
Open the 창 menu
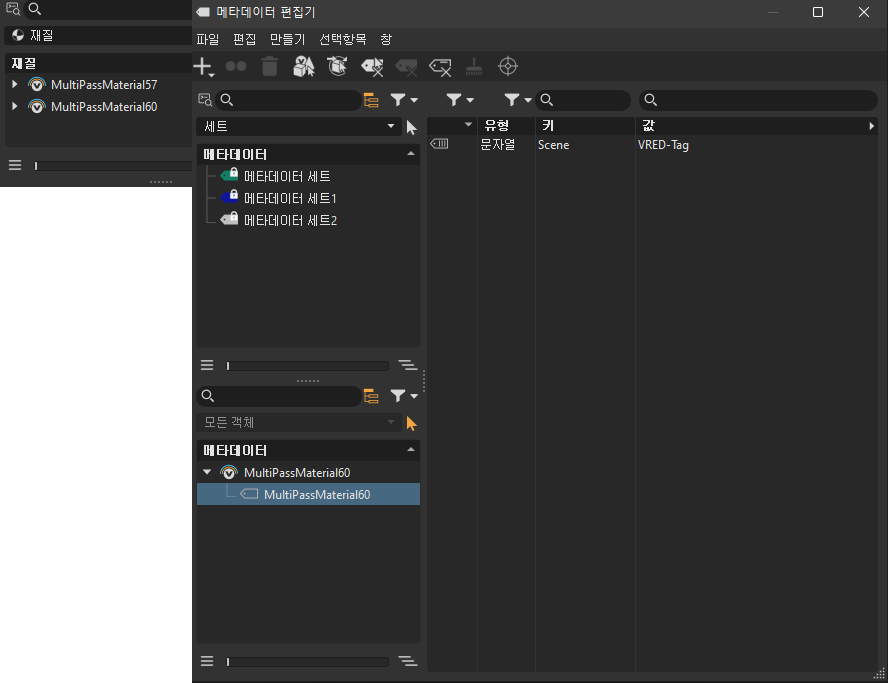coord(386,39)
